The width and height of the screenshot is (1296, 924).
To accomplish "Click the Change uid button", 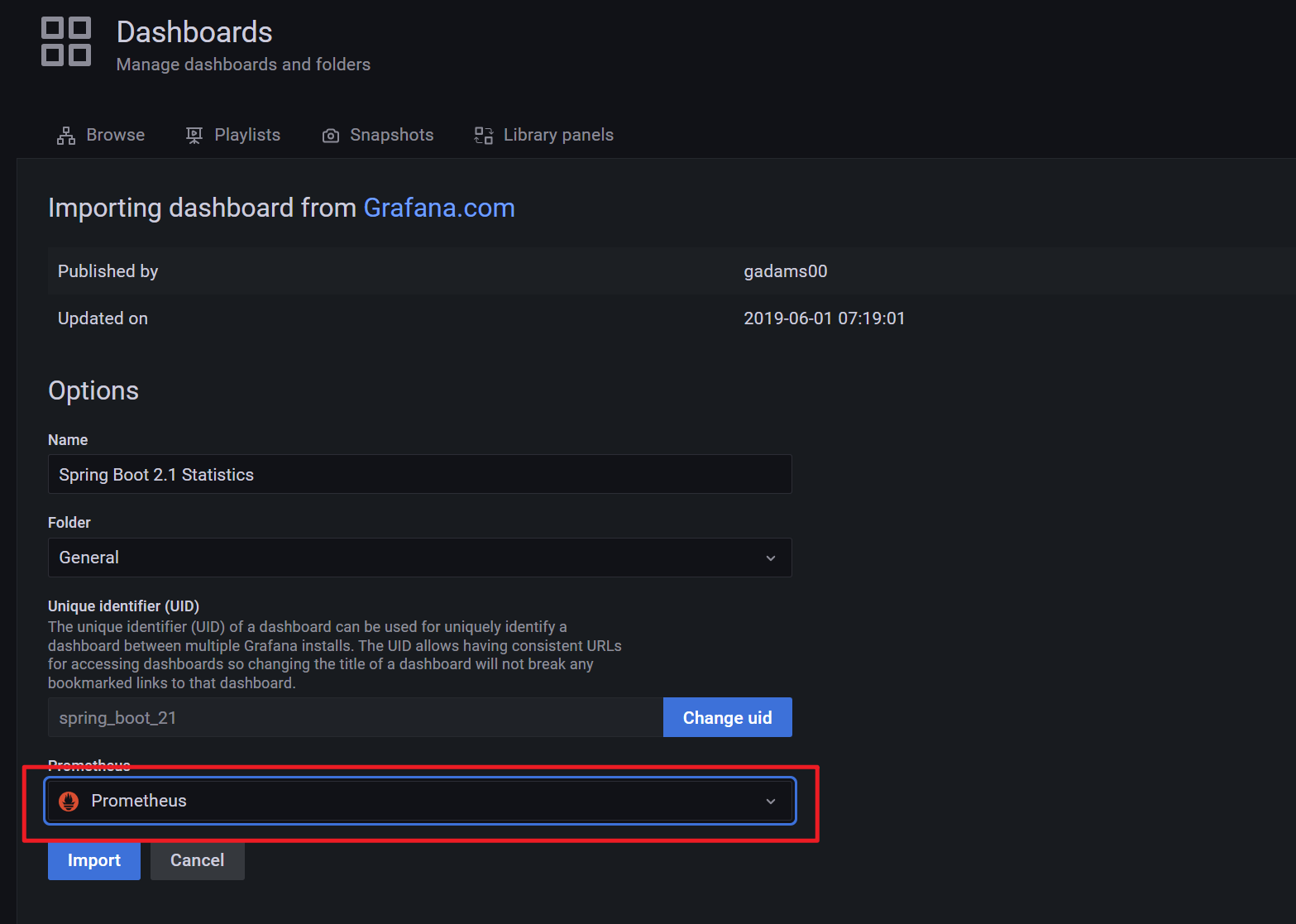I will (728, 717).
